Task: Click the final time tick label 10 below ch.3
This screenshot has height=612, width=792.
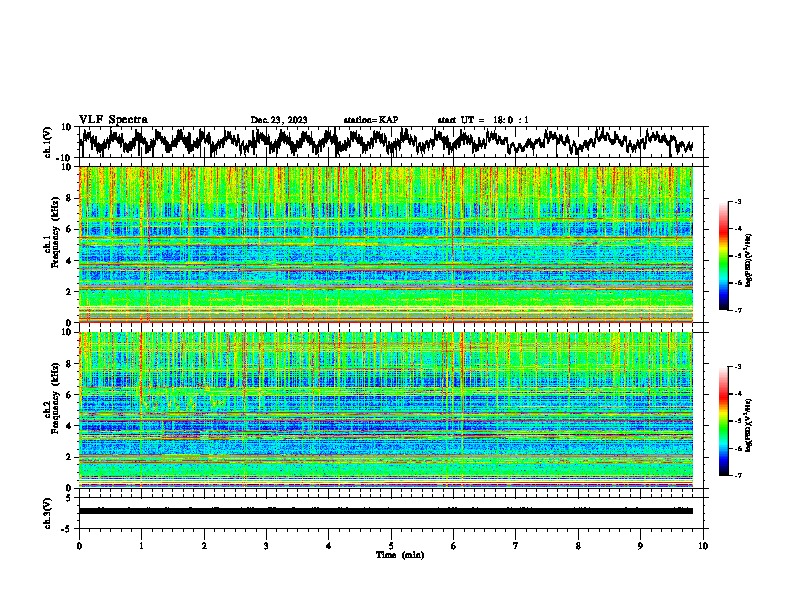Action: (703, 546)
